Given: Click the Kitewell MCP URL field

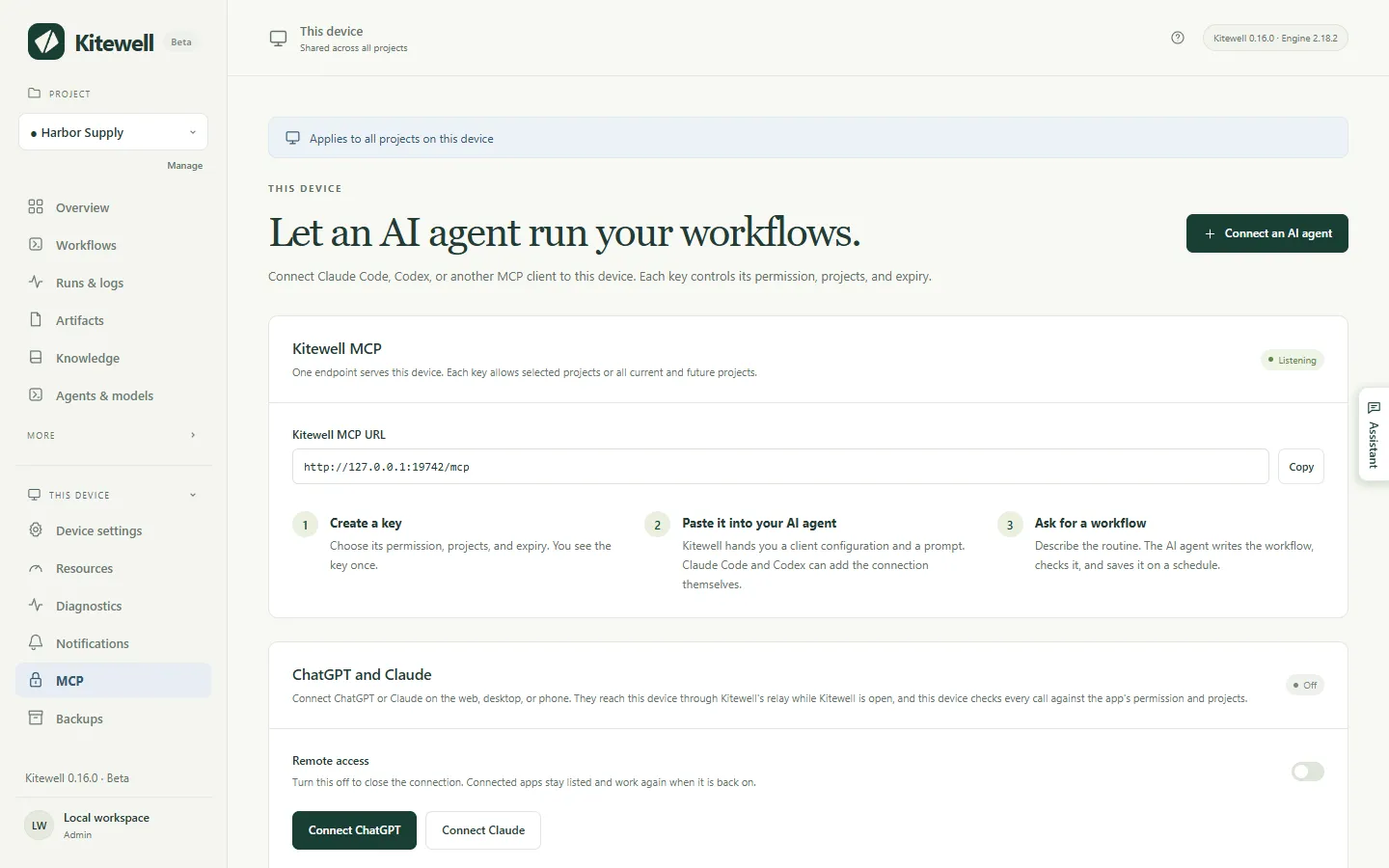Looking at the screenshot, I should [x=780, y=467].
